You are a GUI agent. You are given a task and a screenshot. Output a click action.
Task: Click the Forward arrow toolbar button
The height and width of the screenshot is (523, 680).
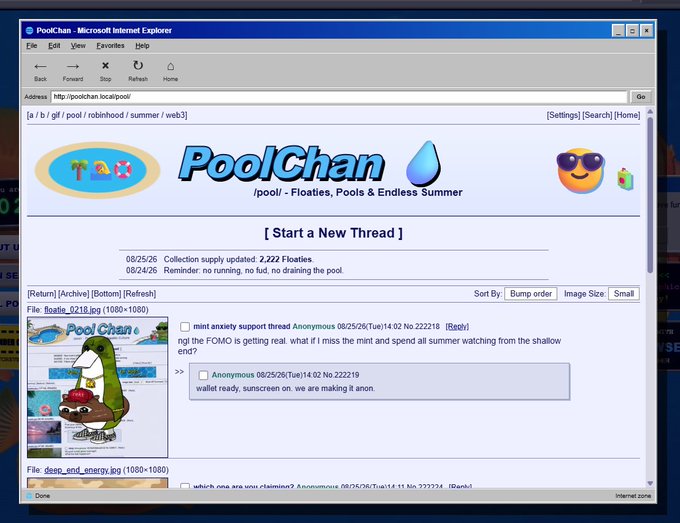pos(72,71)
